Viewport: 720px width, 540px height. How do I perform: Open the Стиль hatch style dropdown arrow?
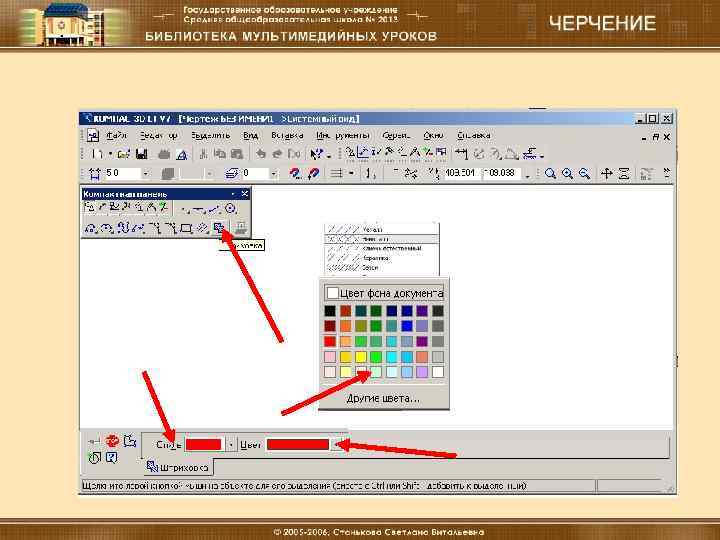click(x=231, y=444)
